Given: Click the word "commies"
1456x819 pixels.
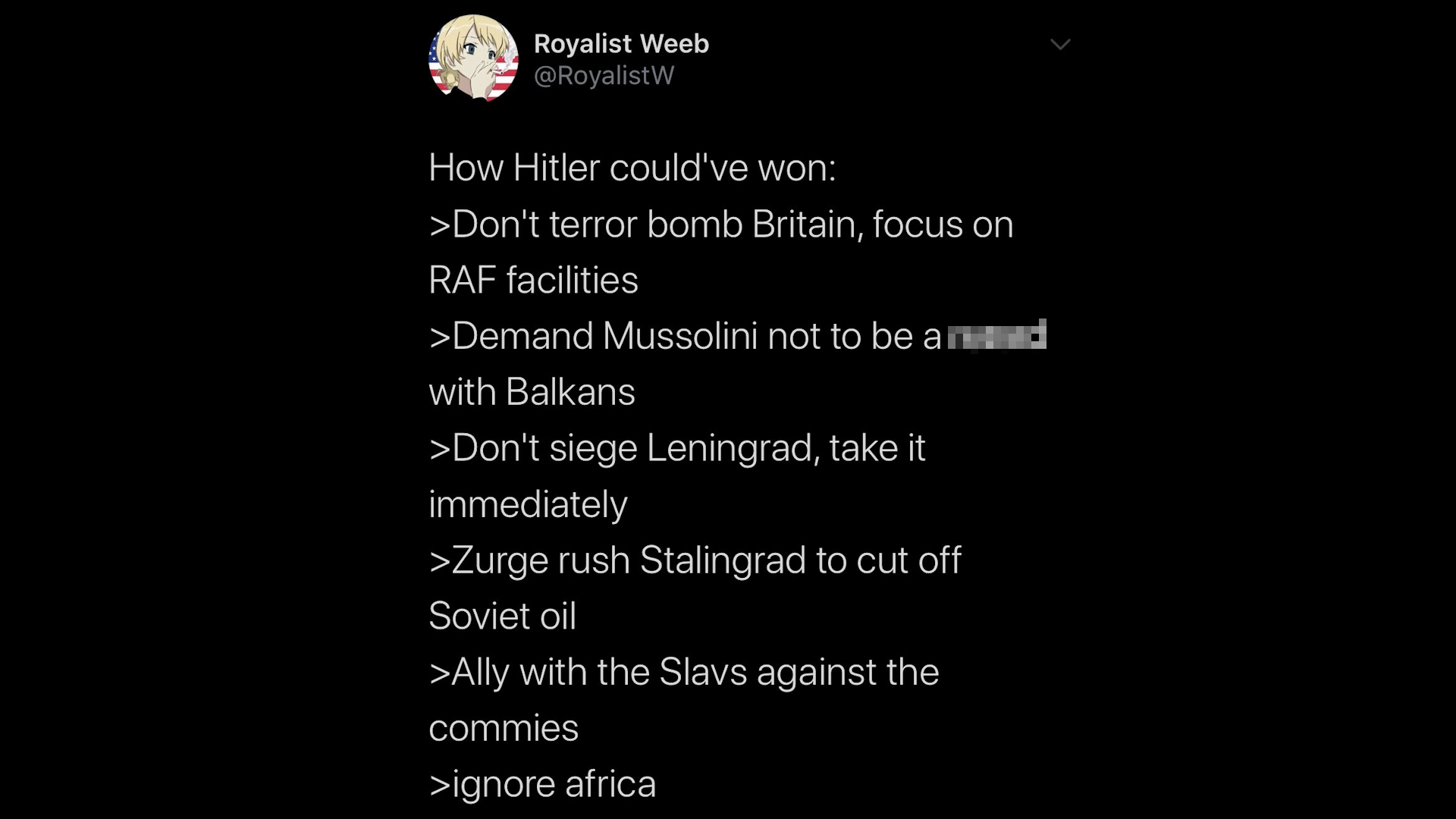Looking at the screenshot, I should [504, 728].
